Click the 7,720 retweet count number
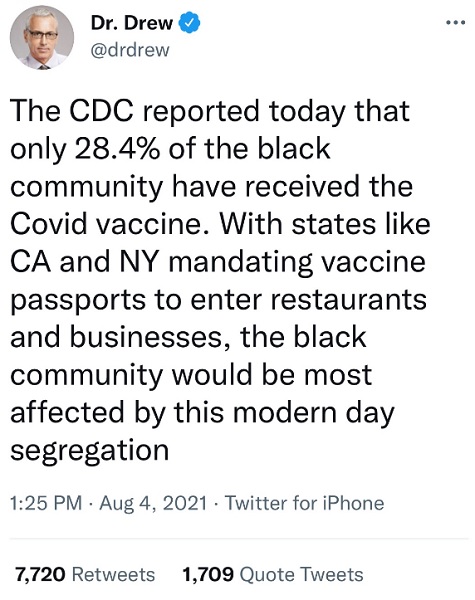Screen dimensions: 475x600 [40, 574]
